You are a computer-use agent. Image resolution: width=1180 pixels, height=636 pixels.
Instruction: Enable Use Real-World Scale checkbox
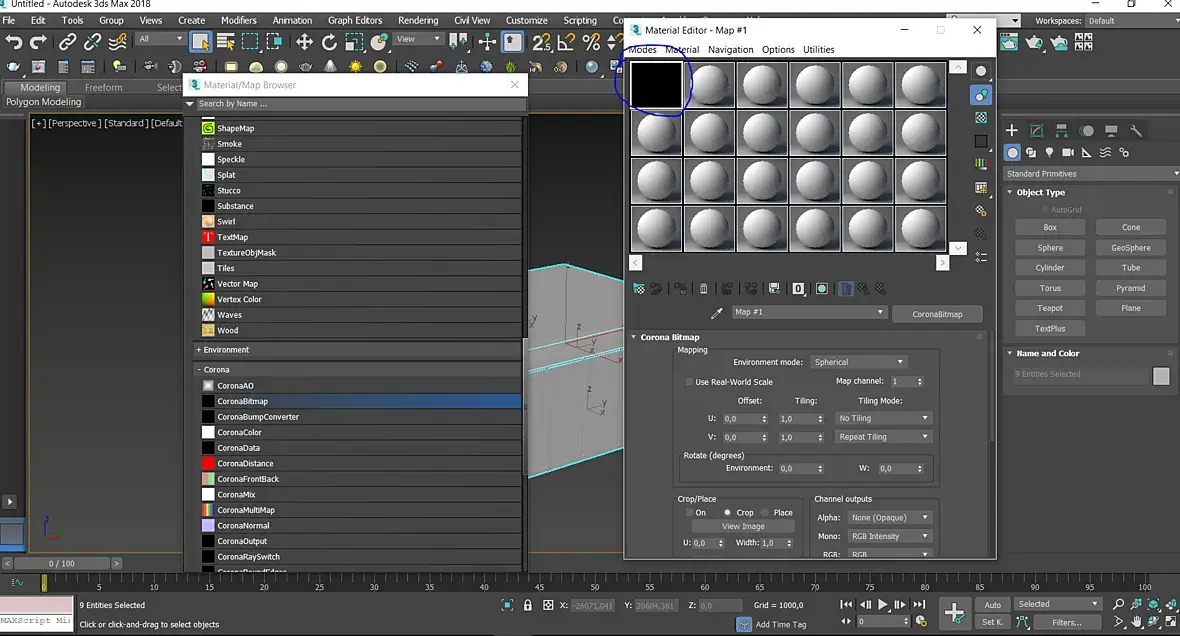click(689, 382)
